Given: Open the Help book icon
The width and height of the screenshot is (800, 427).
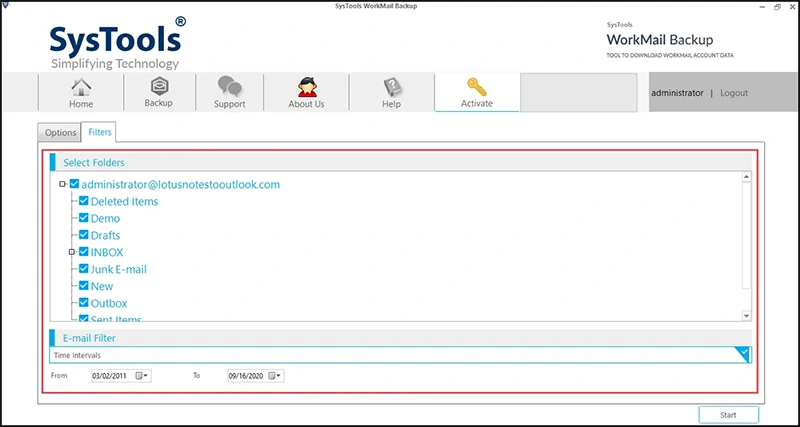Looking at the screenshot, I should pos(392,87).
